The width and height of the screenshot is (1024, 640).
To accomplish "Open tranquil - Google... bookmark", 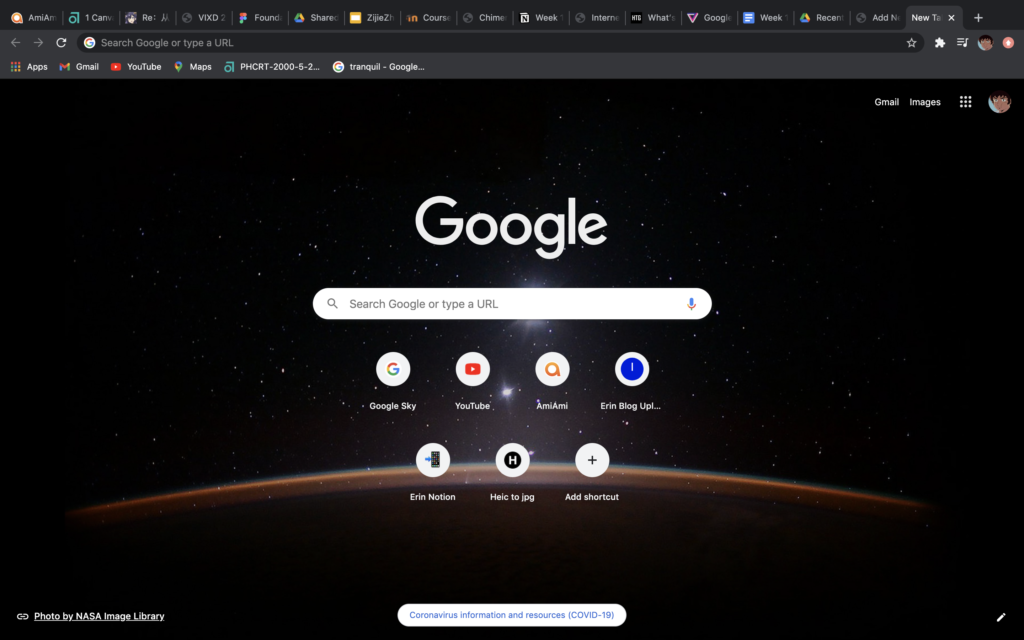I will [x=379, y=67].
